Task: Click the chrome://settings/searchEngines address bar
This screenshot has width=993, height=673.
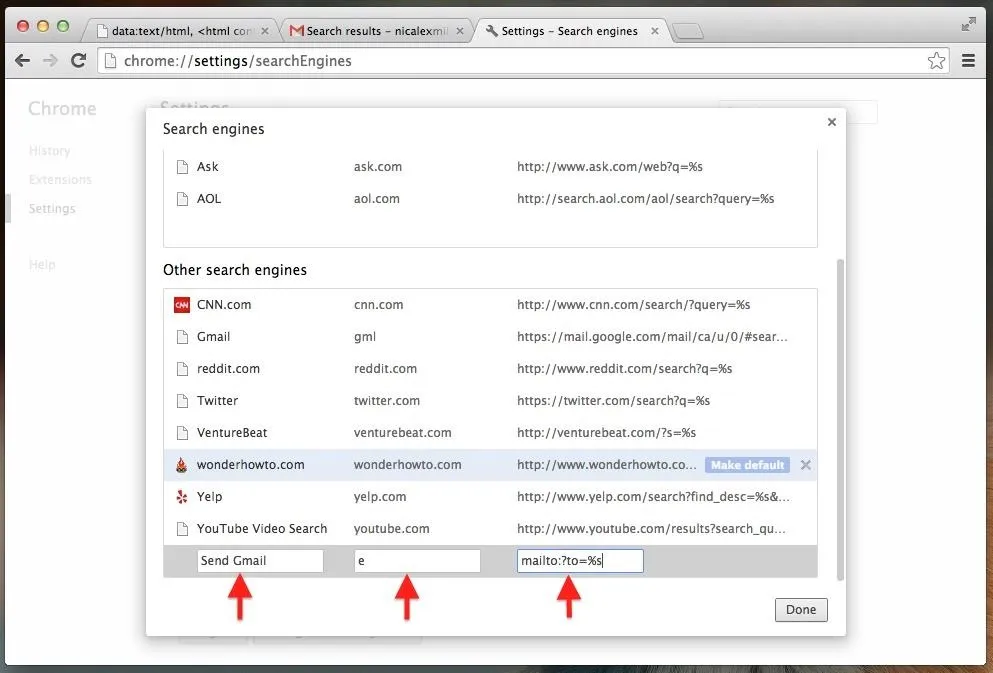Action: click(x=522, y=61)
